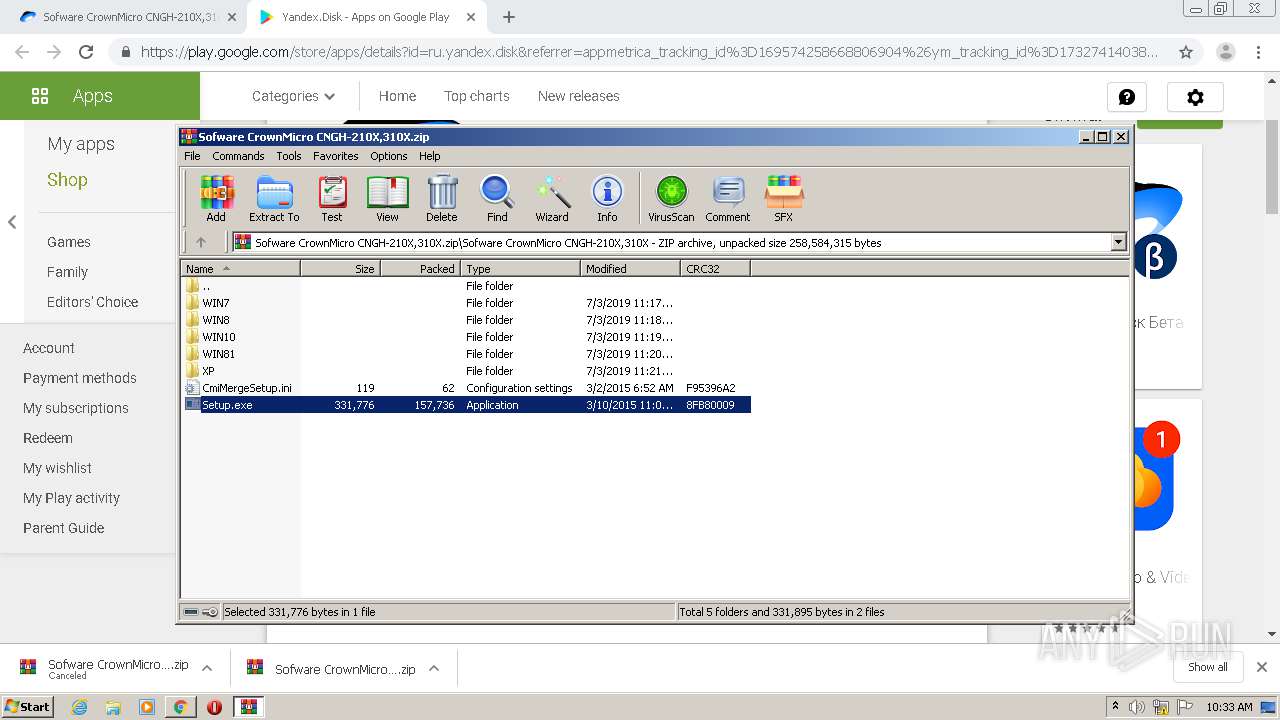
Task: Open the Wizard tool icon
Action: pos(552,198)
